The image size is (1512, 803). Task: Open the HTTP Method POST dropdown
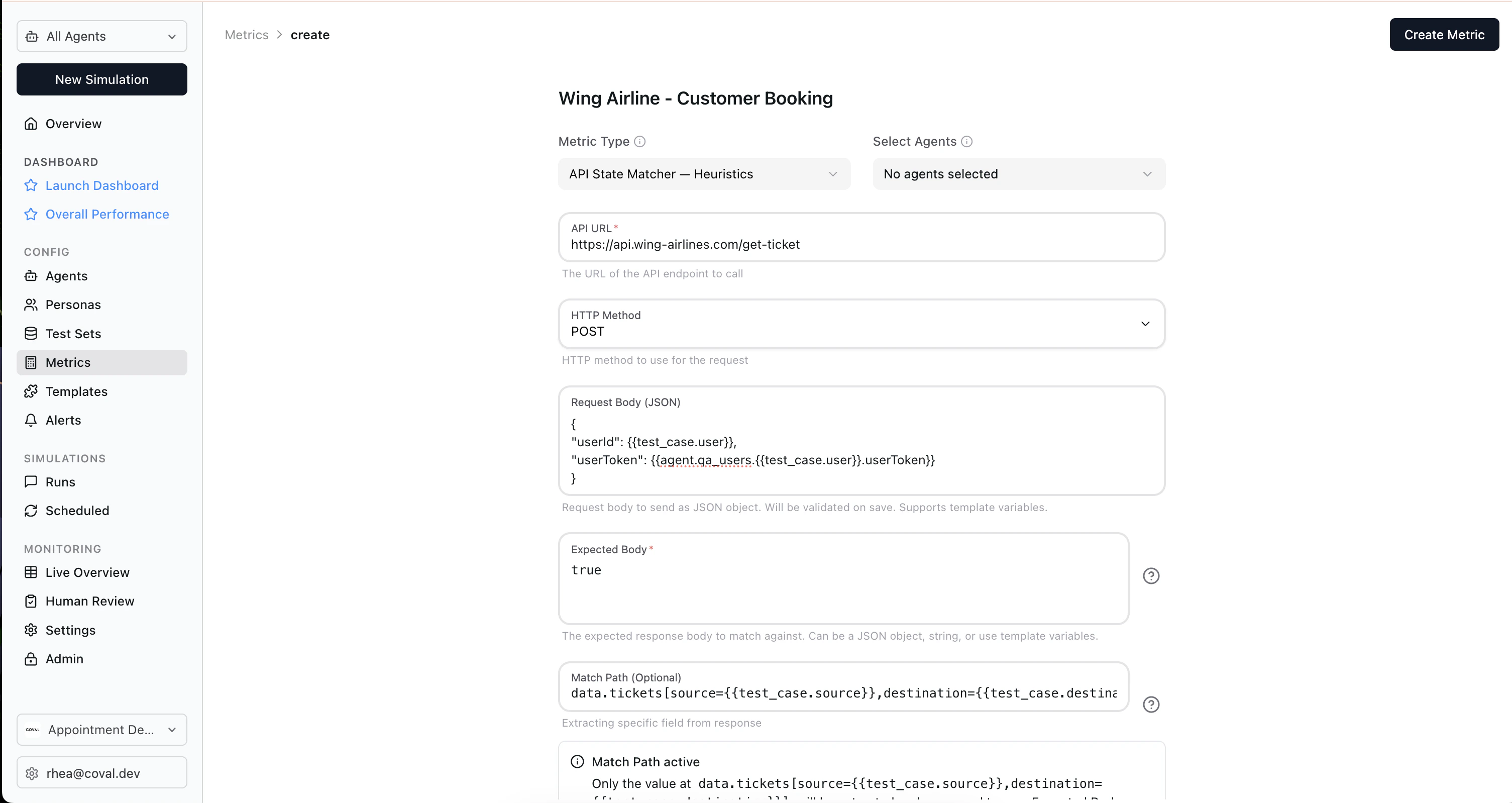pyautogui.click(x=861, y=324)
